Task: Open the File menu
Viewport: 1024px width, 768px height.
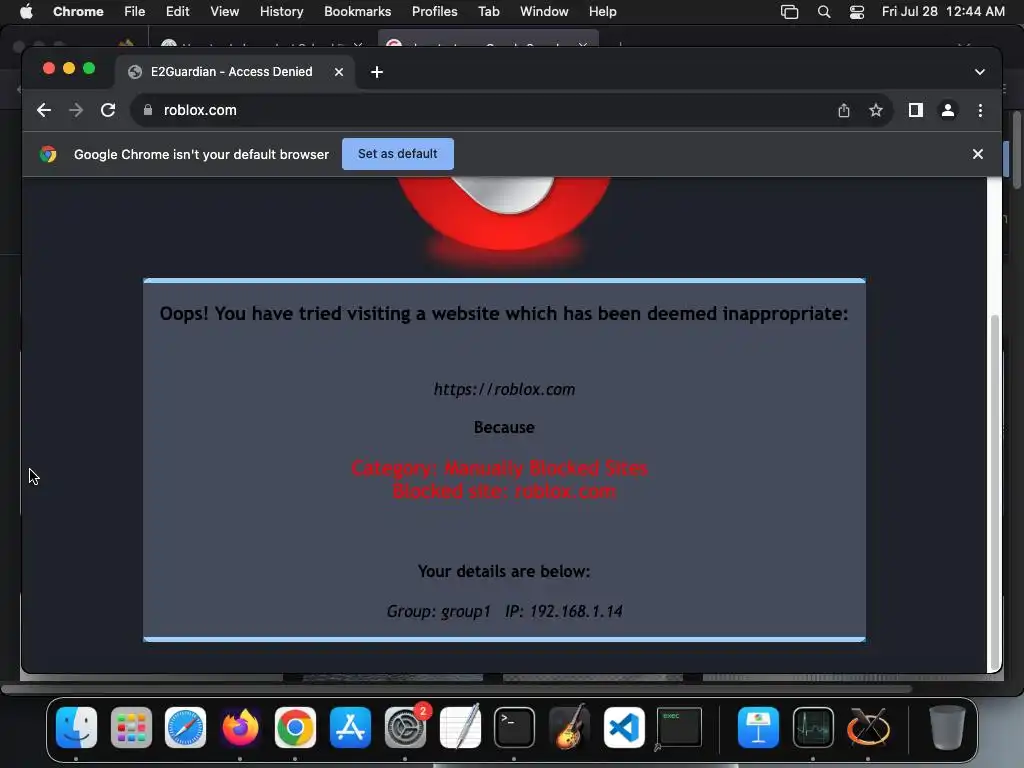Action: point(135,12)
